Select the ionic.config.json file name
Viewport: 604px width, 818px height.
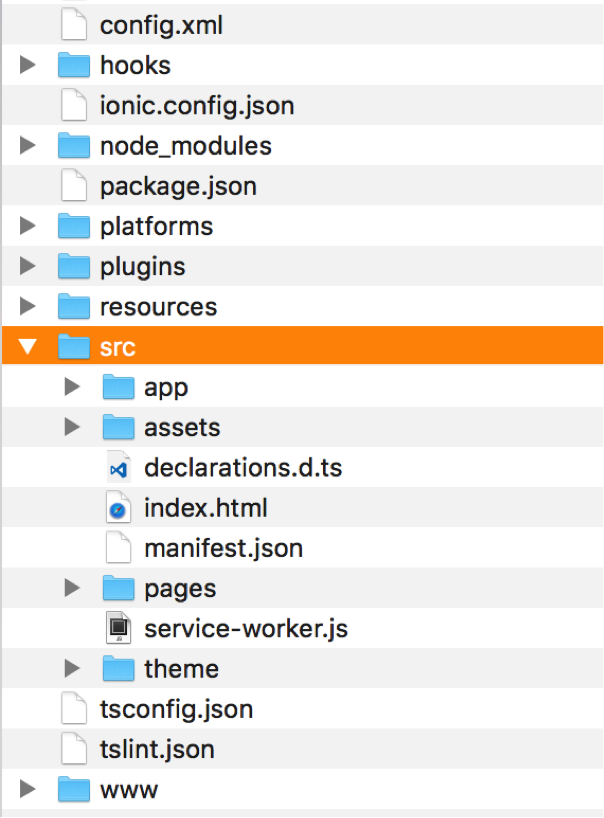point(197,106)
